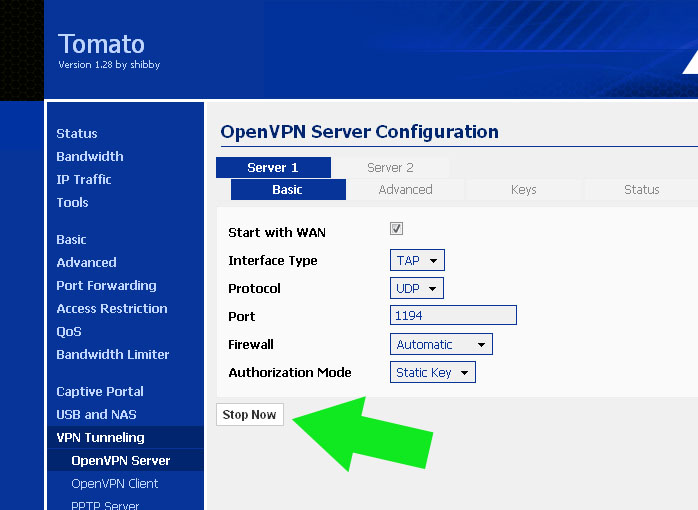This screenshot has width=698, height=510.
Task: Open the Bandwidth sidebar section
Action: coord(90,157)
